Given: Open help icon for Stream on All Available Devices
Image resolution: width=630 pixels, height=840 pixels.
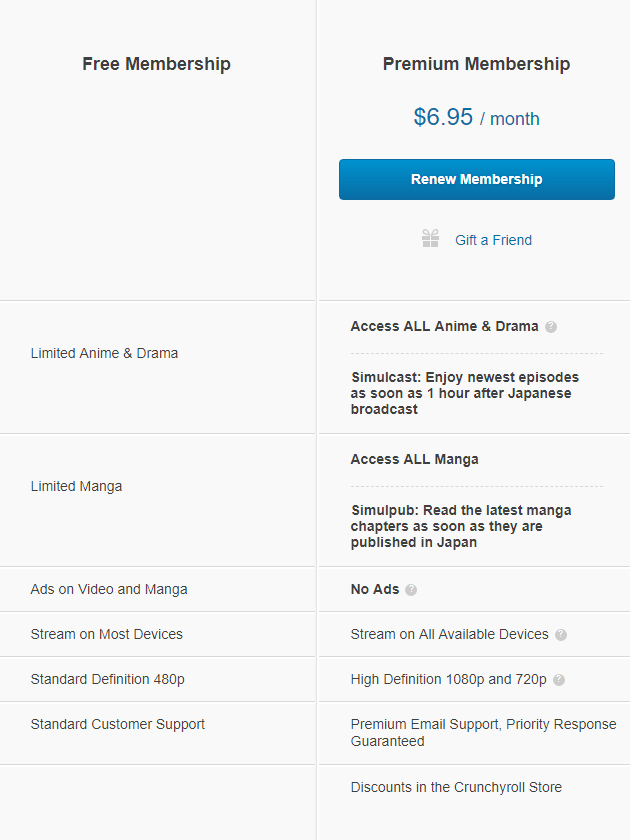Looking at the screenshot, I should pos(561,635).
